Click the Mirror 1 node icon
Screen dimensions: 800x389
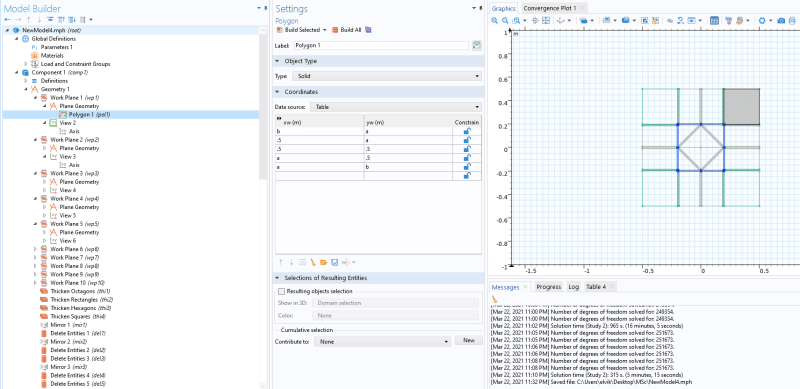(44, 325)
